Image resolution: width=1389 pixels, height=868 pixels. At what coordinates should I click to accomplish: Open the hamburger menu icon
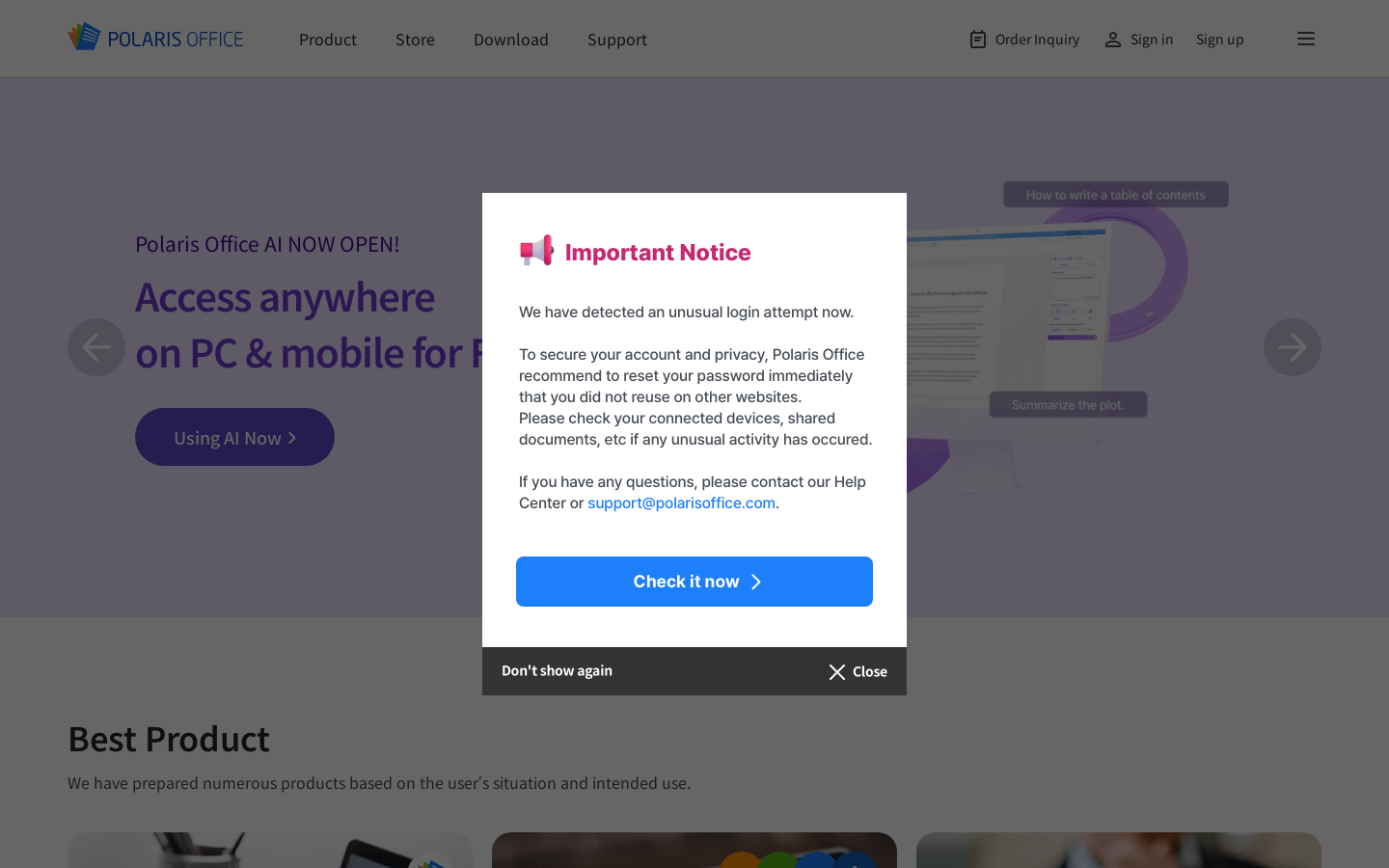tap(1306, 39)
